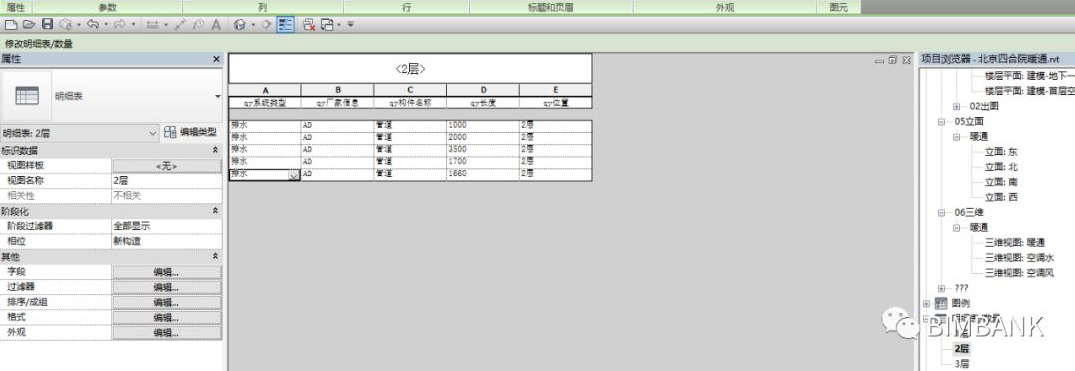Redo action using the toolbar arrow icon

120,25
